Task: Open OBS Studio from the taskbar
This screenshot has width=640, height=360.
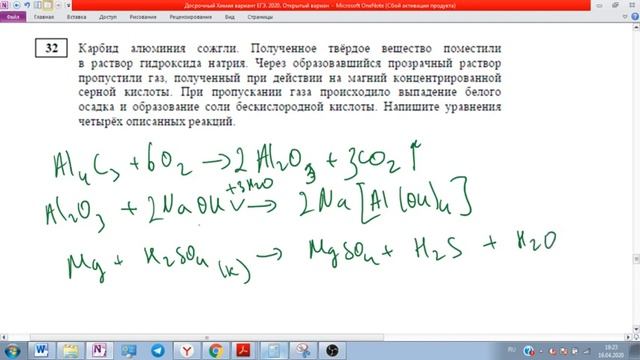Action: click(332, 351)
